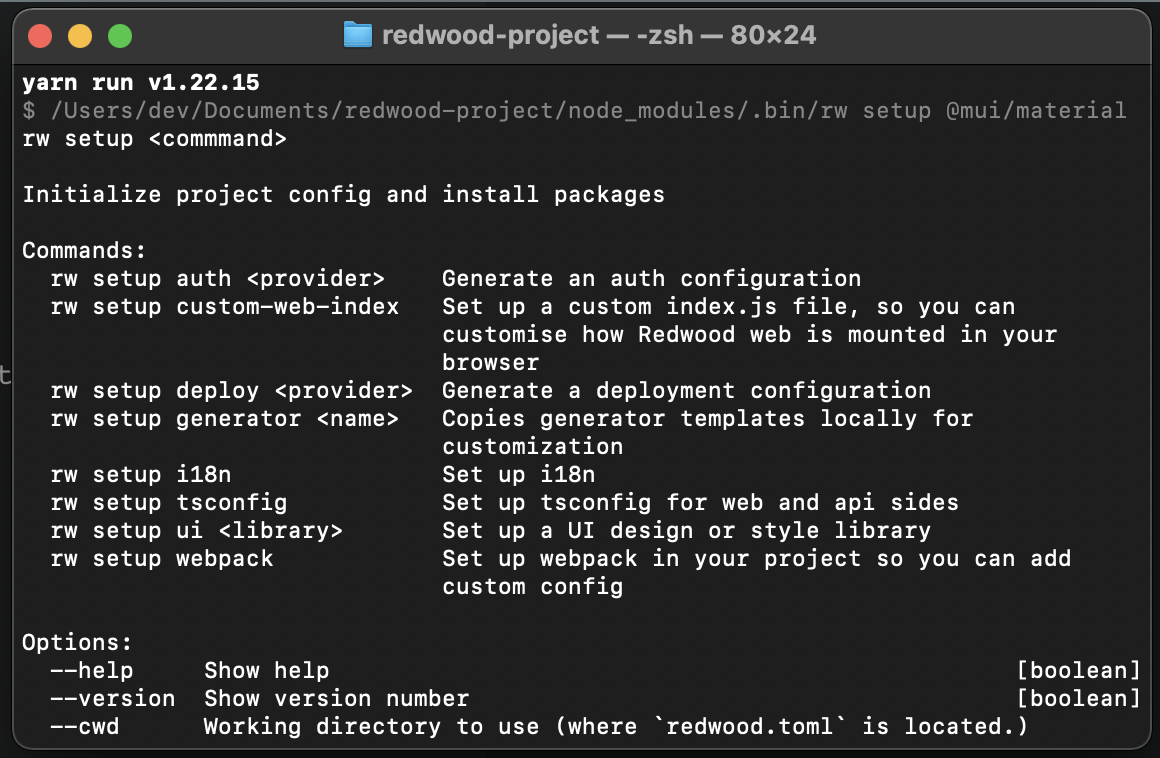This screenshot has width=1160, height=758.
Task: Click the 'Show help' description
Action: point(266,671)
